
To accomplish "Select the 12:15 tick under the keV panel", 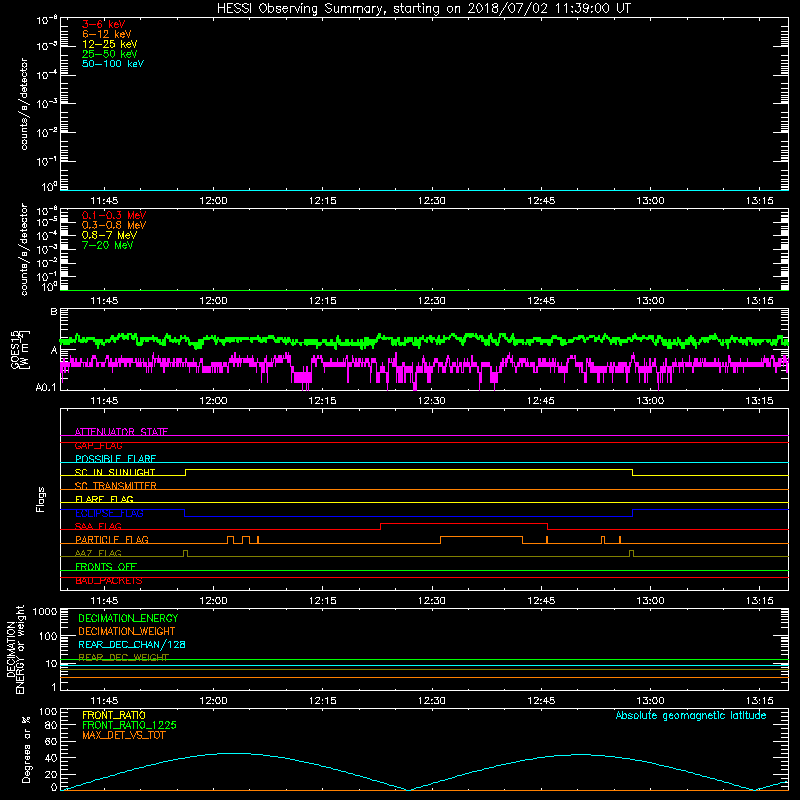I will (x=322, y=201).
